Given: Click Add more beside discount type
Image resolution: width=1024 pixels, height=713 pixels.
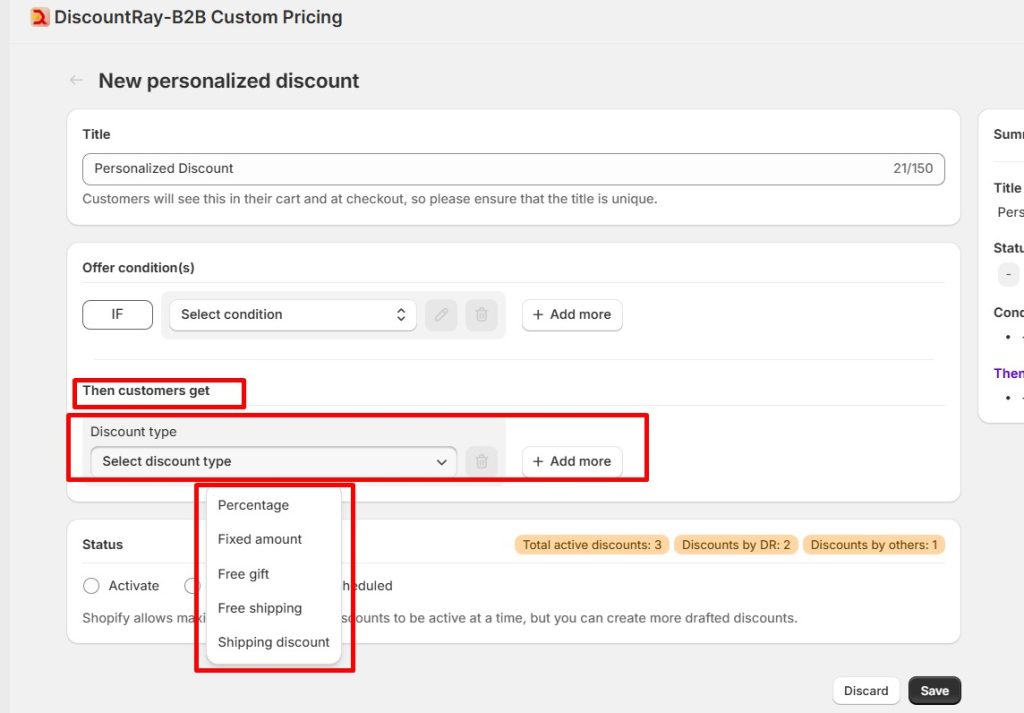Looking at the screenshot, I should [x=572, y=461].
